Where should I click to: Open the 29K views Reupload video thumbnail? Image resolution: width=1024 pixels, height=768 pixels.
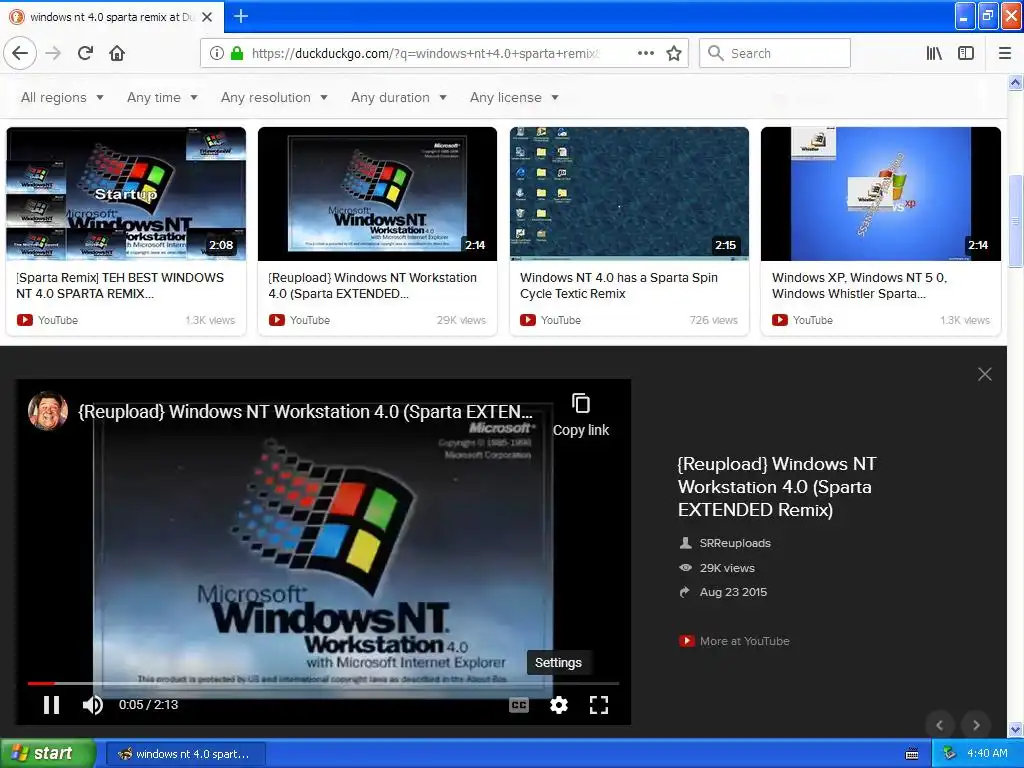coord(377,194)
